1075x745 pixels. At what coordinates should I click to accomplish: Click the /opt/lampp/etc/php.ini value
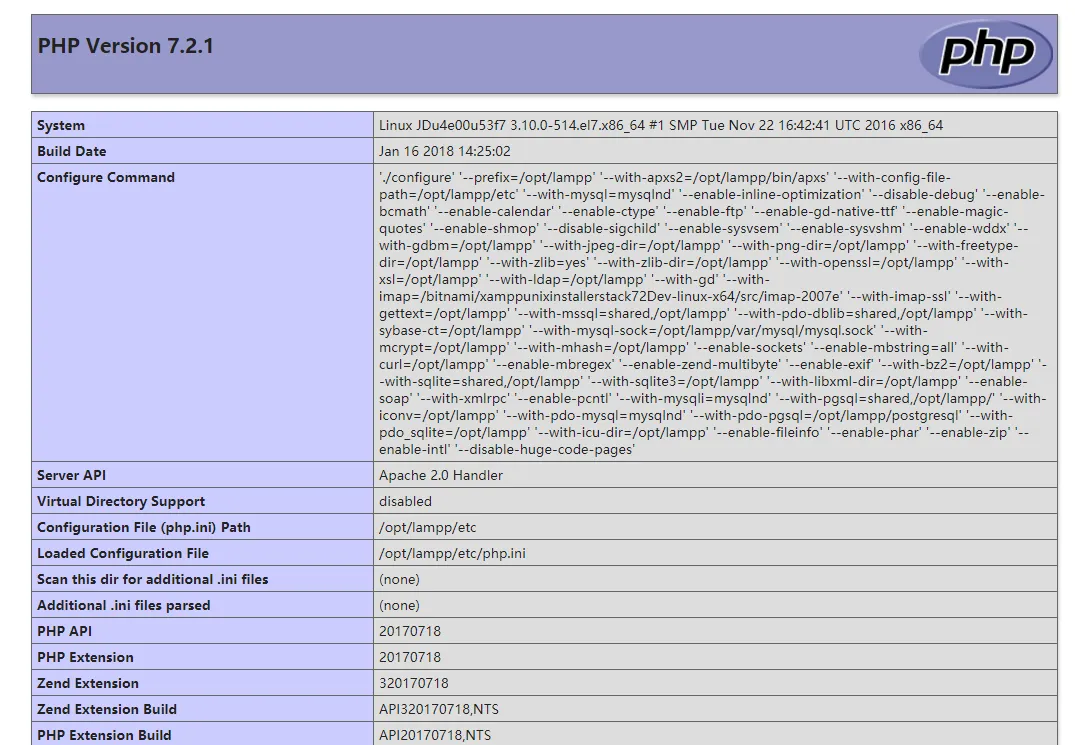[x=452, y=554]
